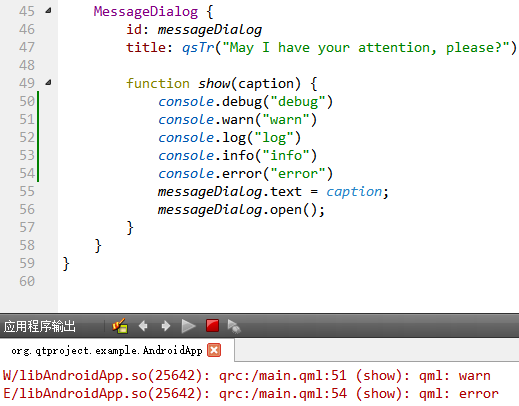
Task: Click the qrc:/main.qml:51 warning output line
Action: coord(247,376)
